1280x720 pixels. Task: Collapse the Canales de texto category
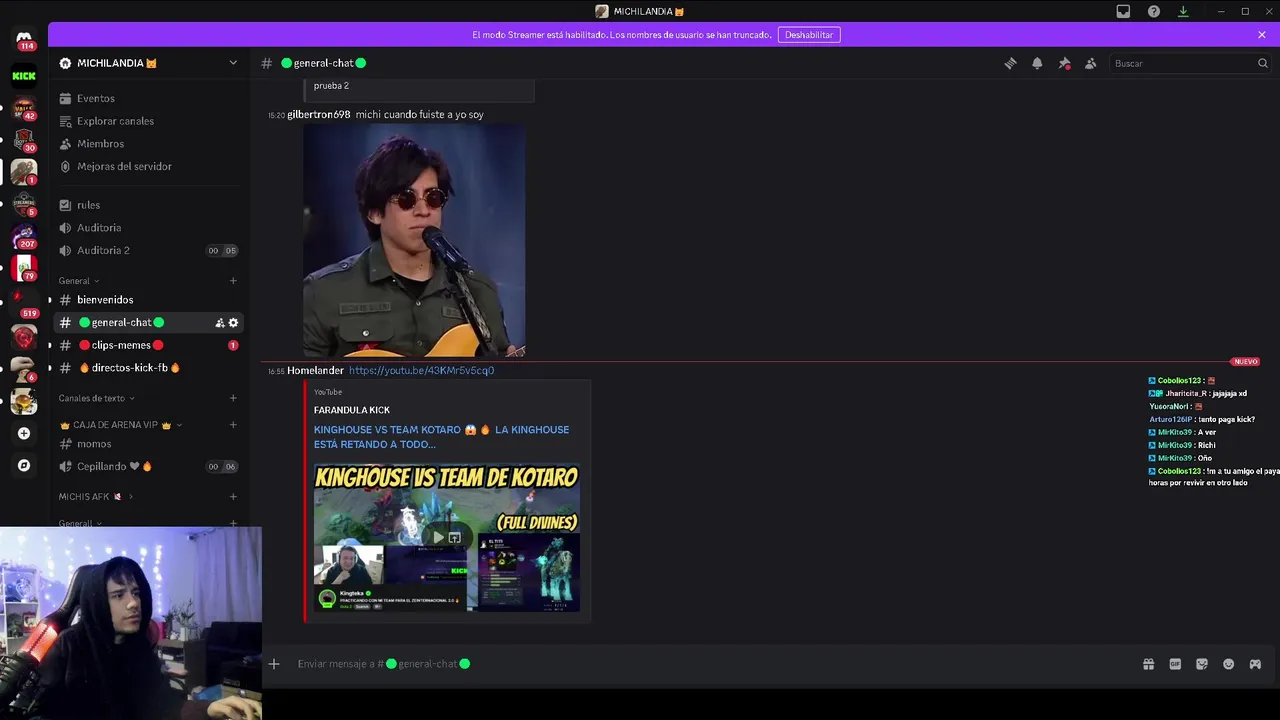coord(97,398)
